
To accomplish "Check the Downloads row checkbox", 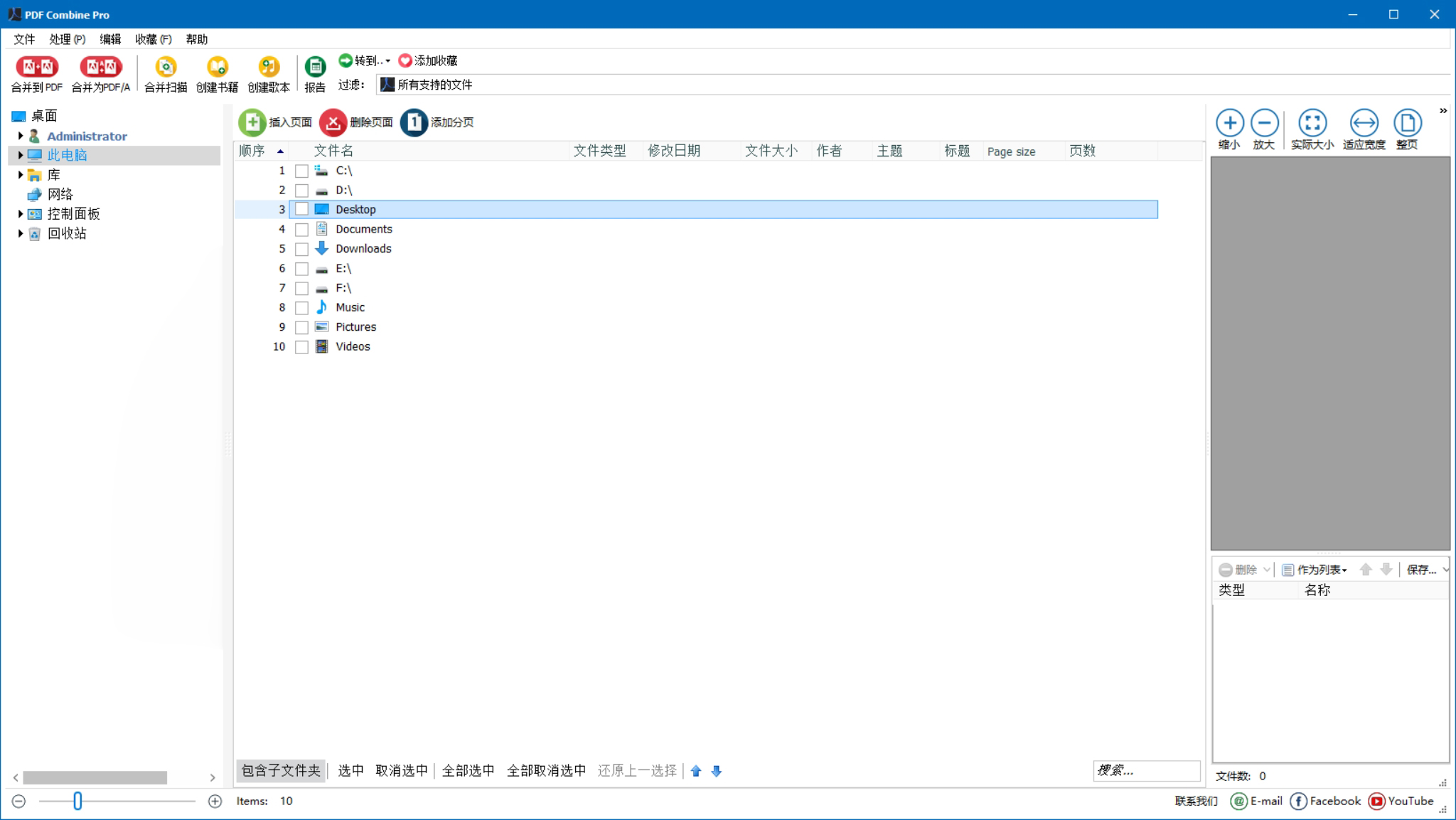I will pos(301,249).
